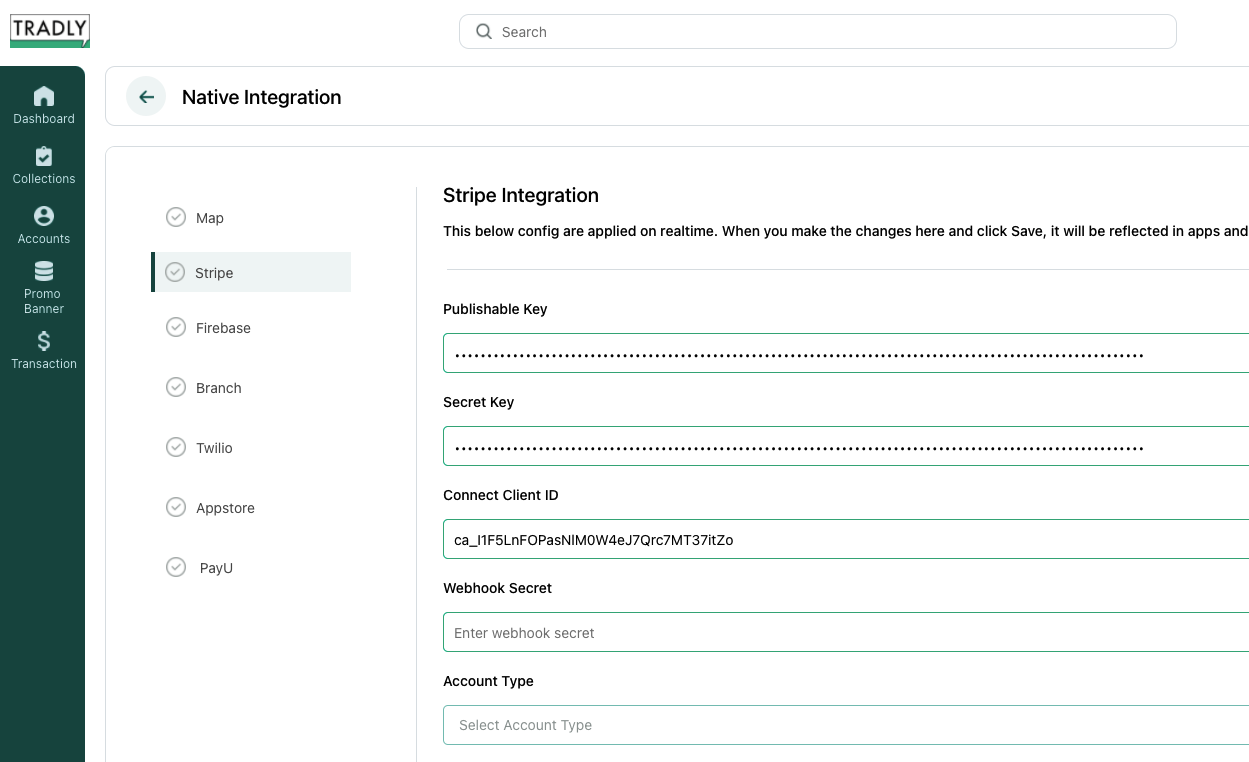
Task: Click the Tradly logo
Action: pyautogui.click(x=50, y=31)
